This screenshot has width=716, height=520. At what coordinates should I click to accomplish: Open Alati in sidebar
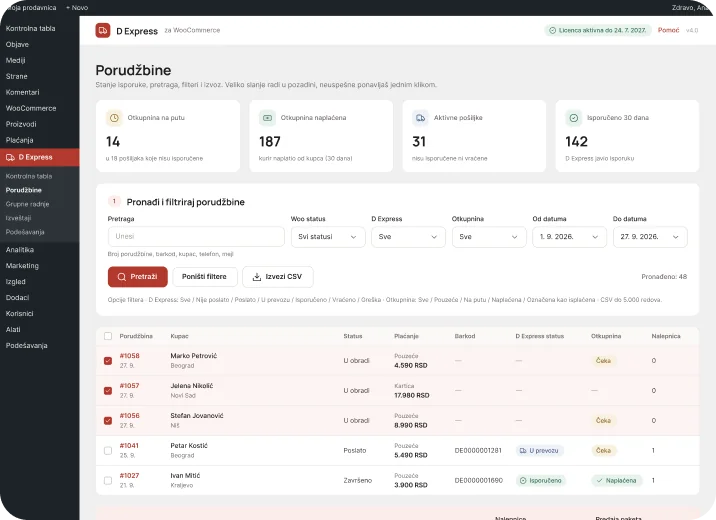[13, 330]
